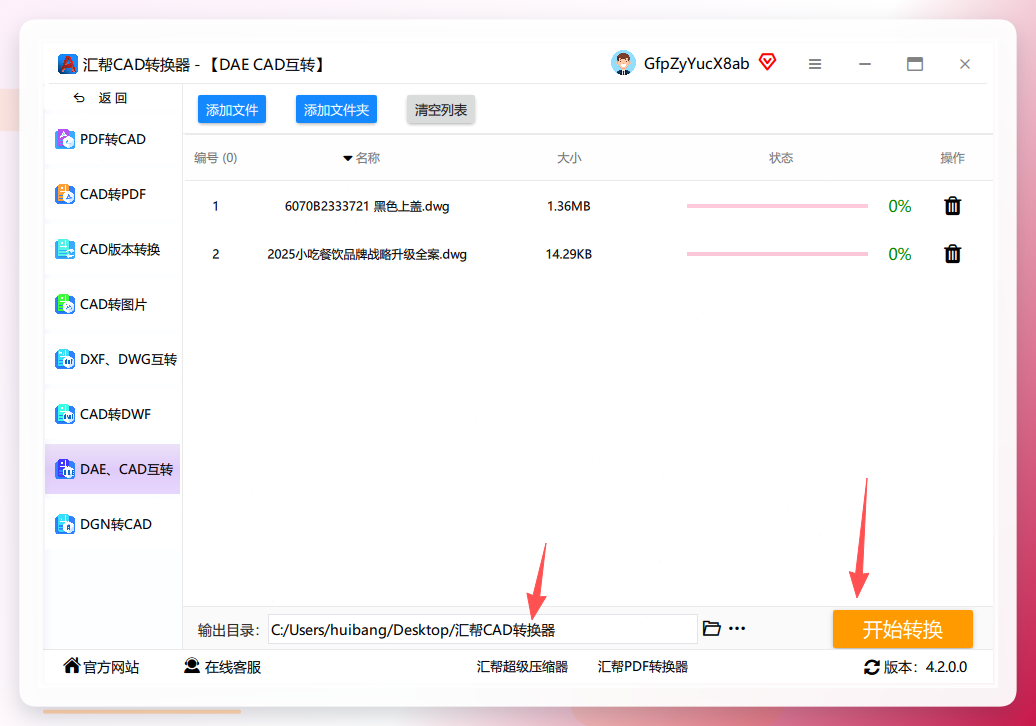Click the 1.36MB size cell
This screenshot has height=726, width=1036.
[568, 206]
